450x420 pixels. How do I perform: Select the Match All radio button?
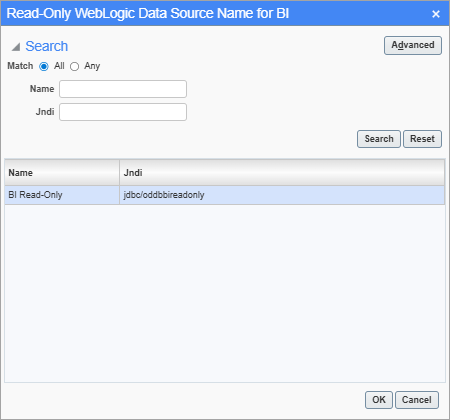tap(44, 67)
